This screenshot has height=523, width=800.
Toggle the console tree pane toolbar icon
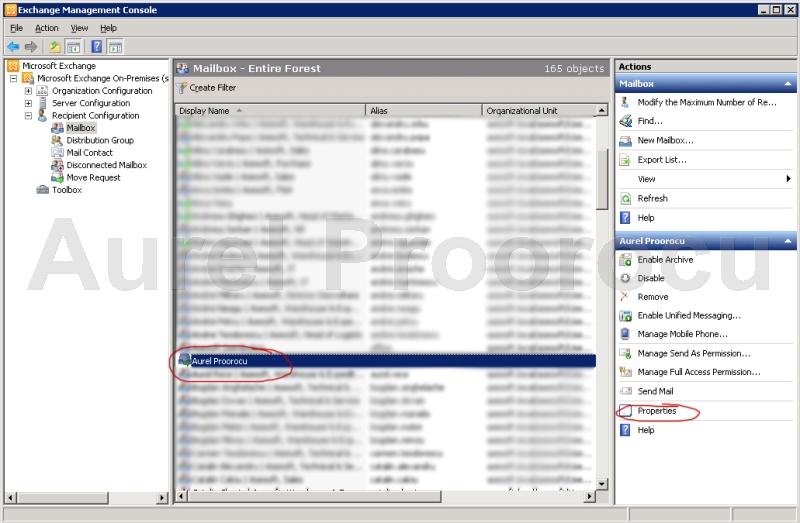[x=74, y=47]
